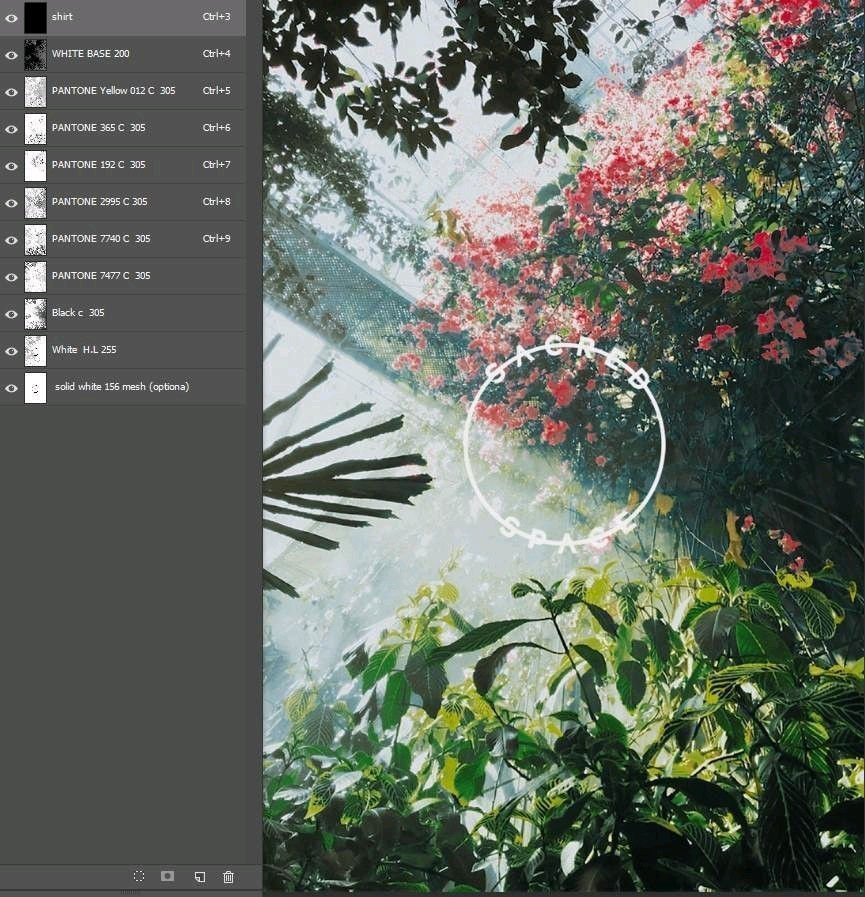Select channel name 'shirt'

[62, 17]
